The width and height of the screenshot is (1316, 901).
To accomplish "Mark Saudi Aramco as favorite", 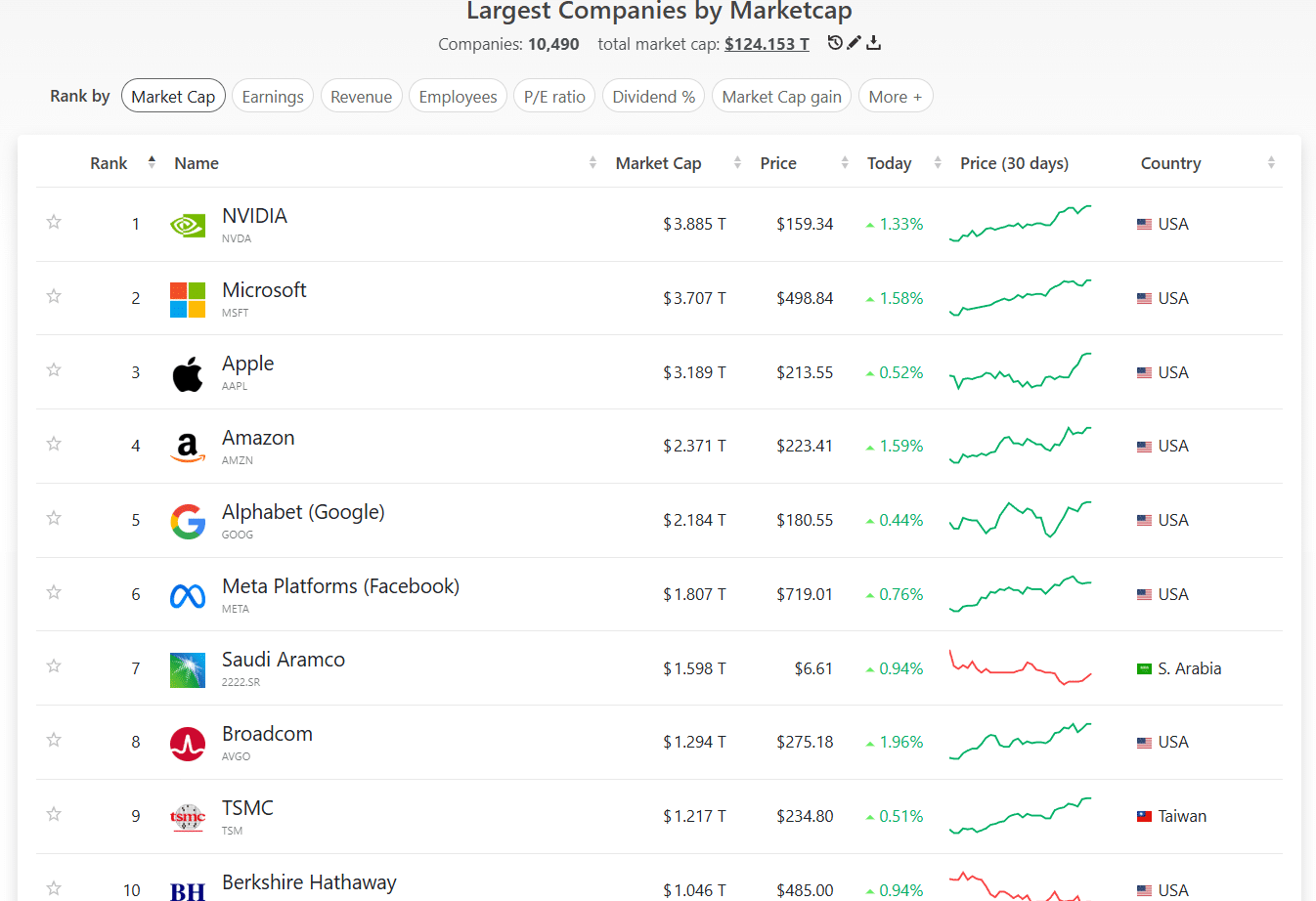I will tap(54, 665).
